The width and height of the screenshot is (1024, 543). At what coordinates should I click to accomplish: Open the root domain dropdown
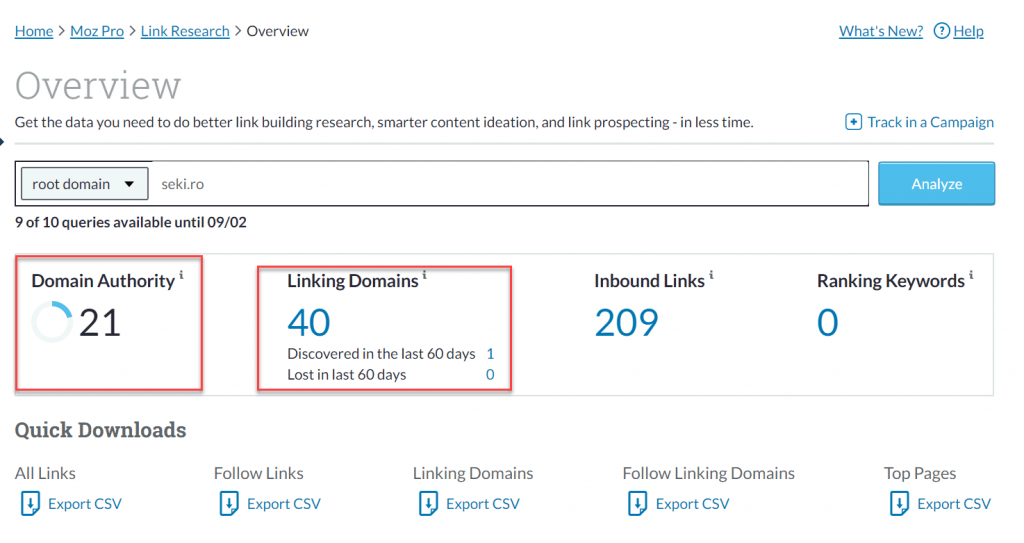point(84,184)
